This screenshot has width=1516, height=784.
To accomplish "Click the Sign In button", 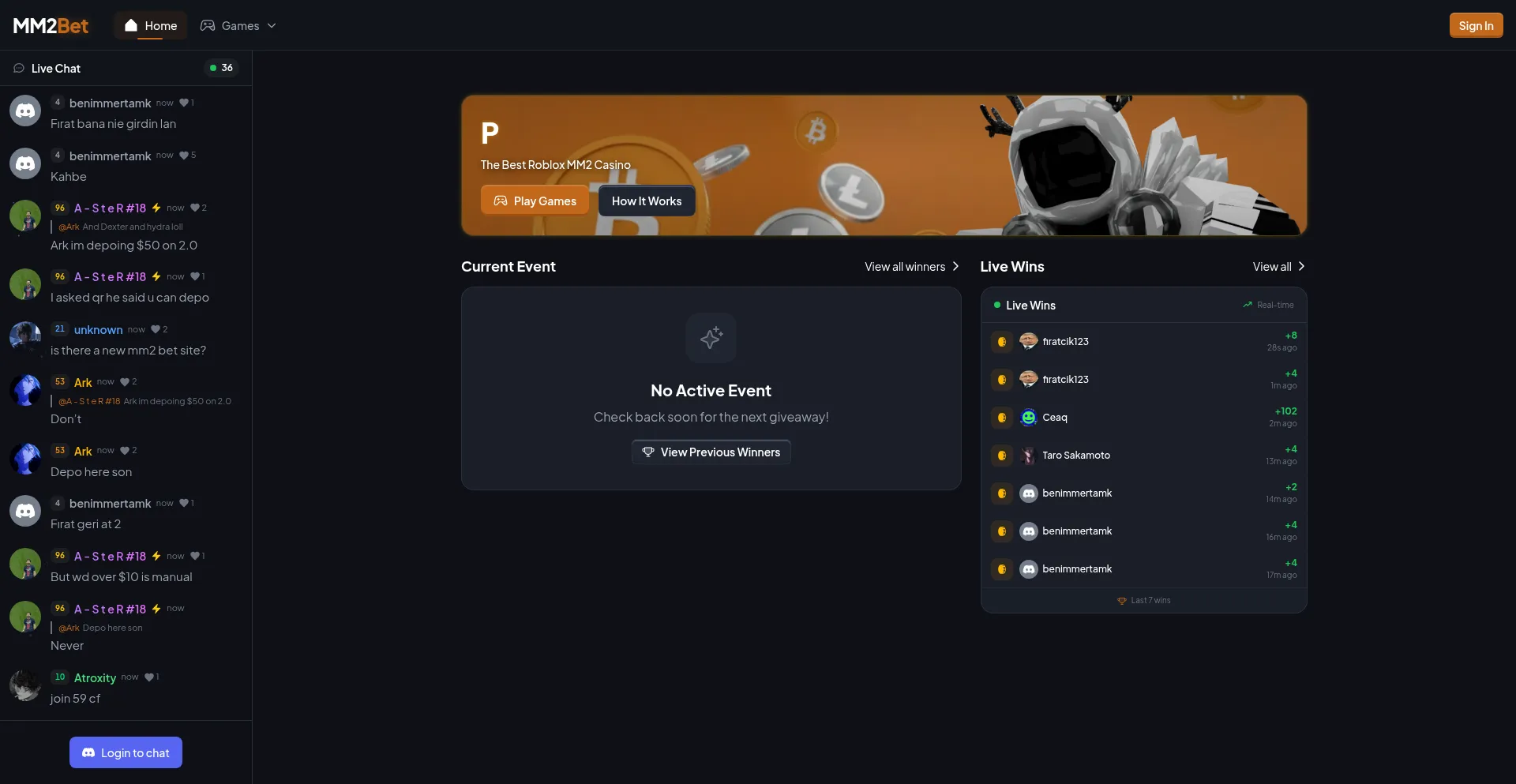I will click(1476, 26).
